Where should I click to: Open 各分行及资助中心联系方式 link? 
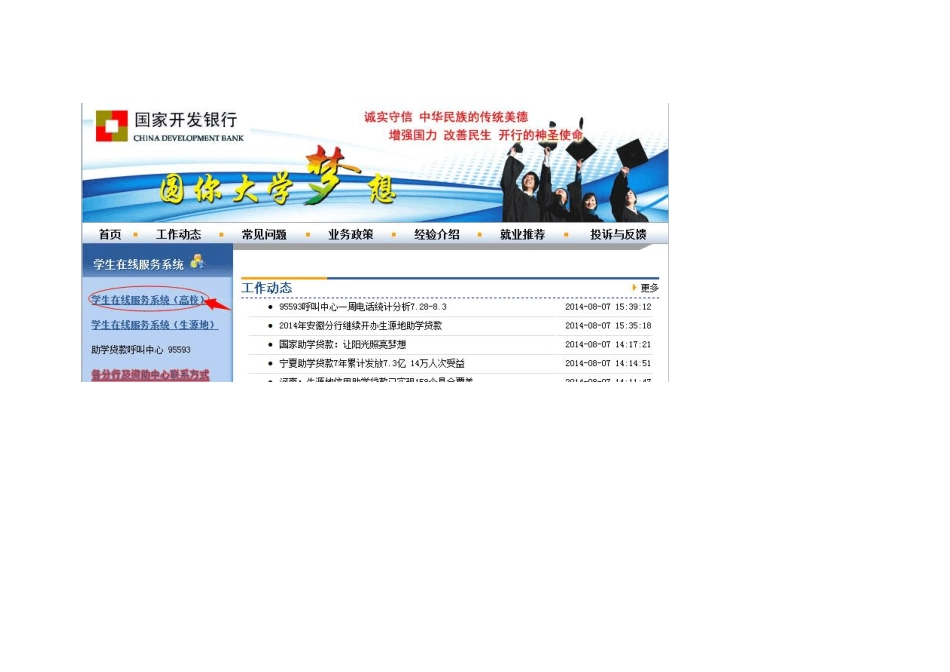point(150,375)
